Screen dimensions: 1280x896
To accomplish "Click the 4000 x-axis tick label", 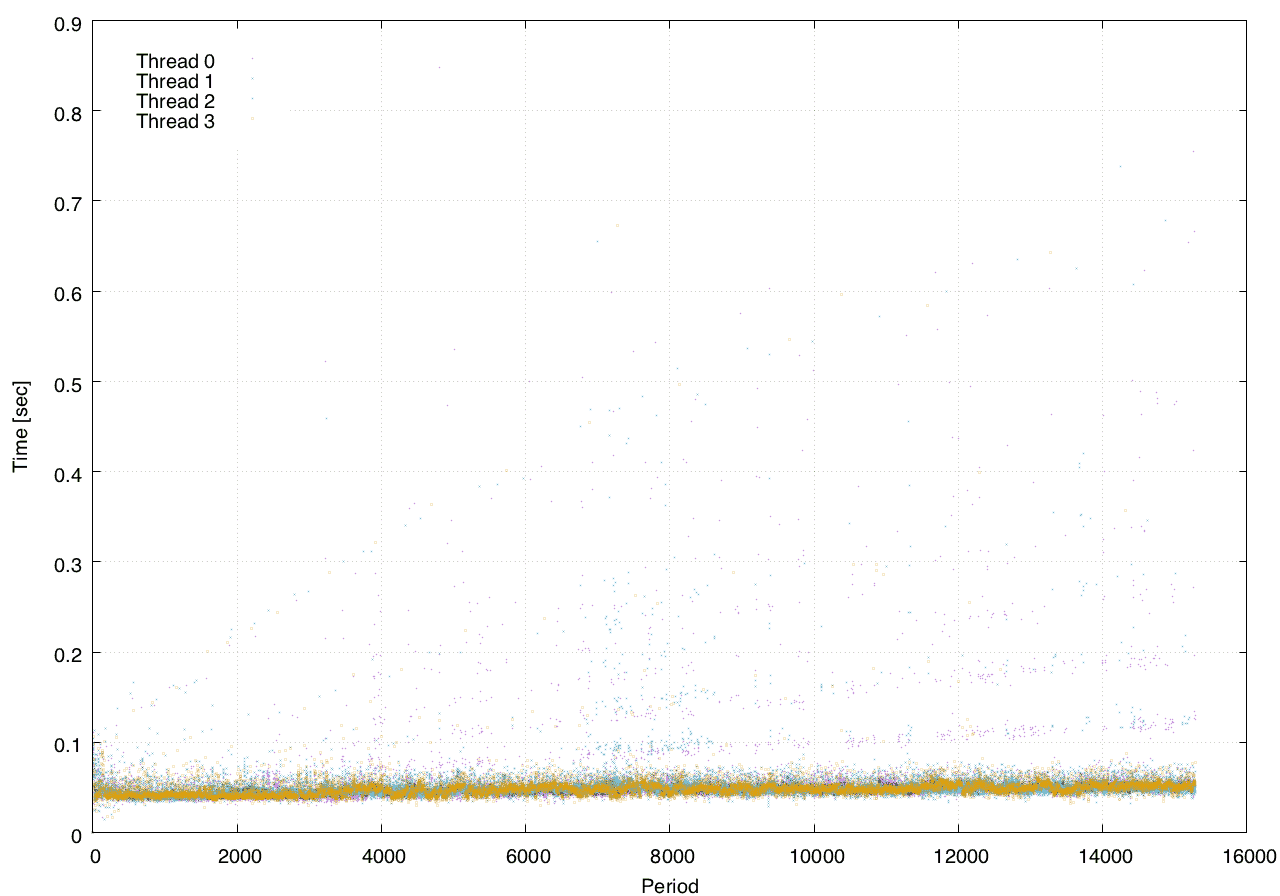I will click(382, 857).
